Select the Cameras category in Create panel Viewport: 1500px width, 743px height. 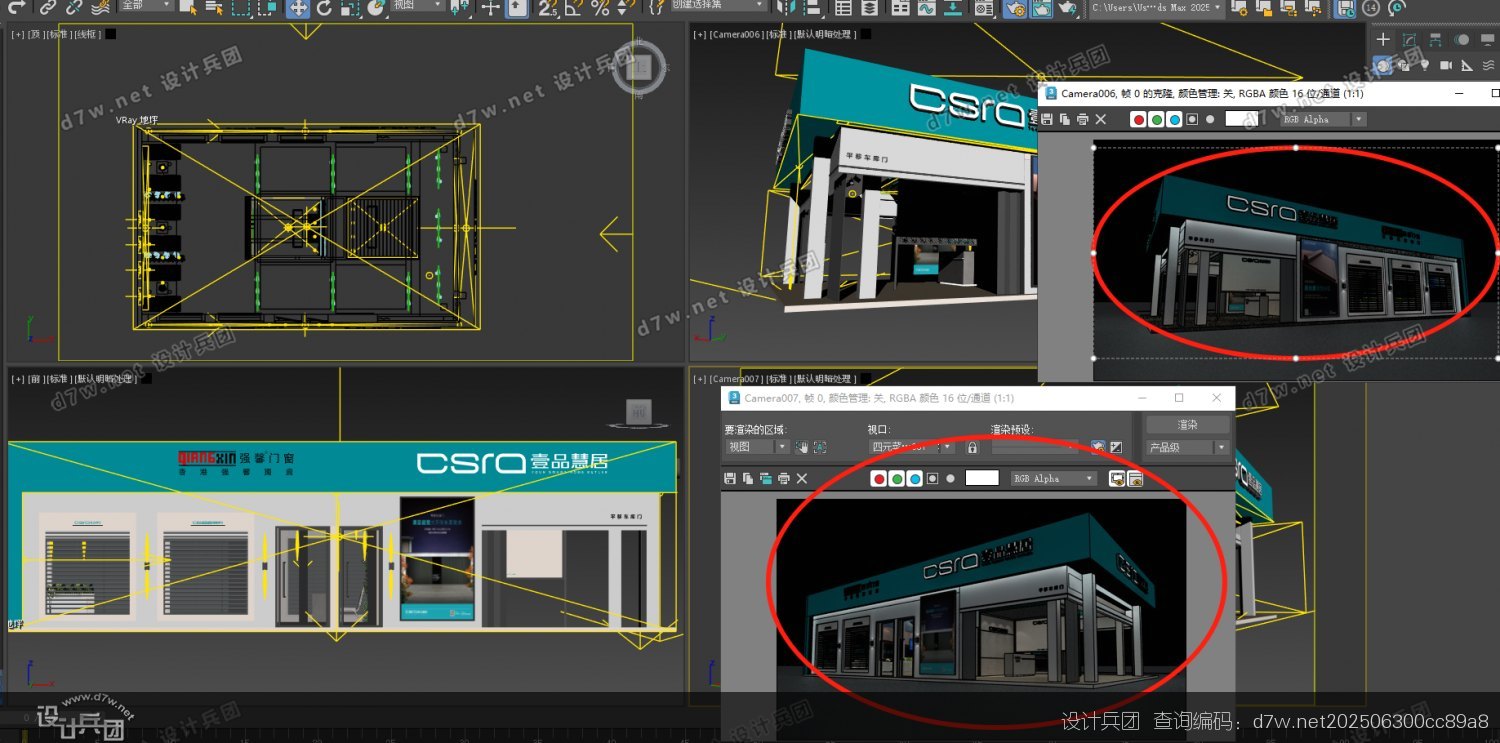(x=1446, y=65)
